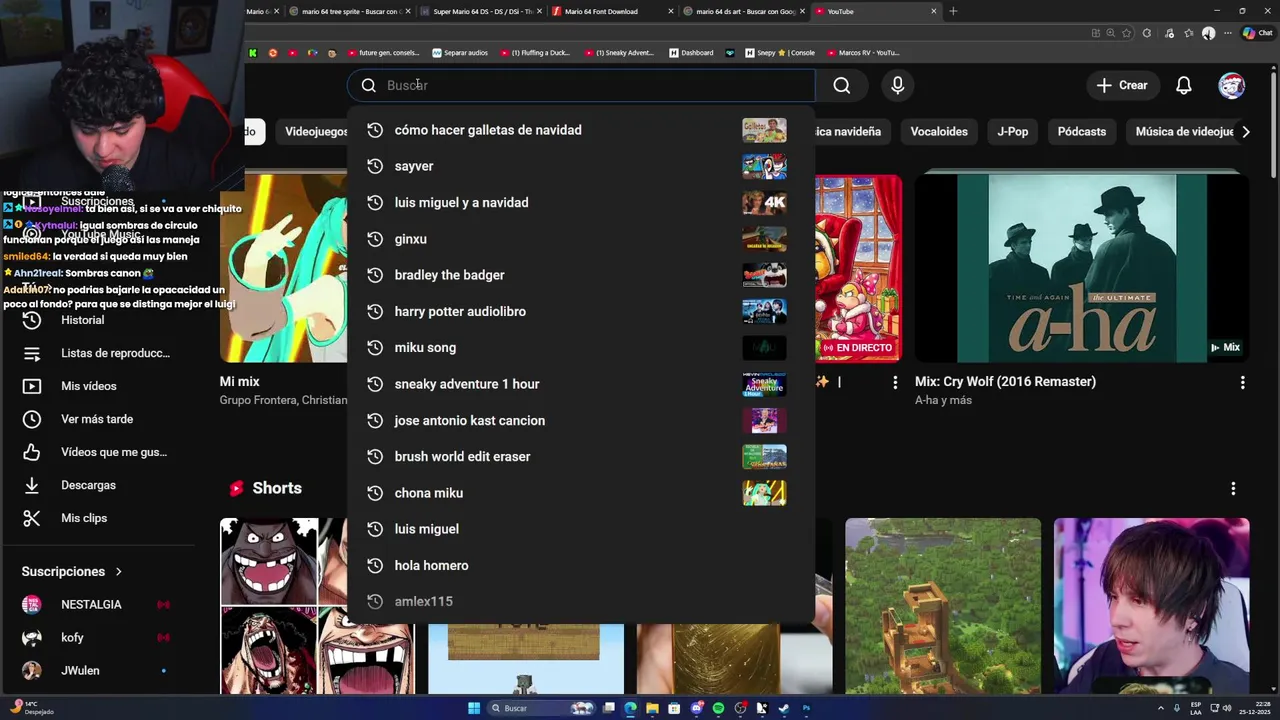Select suggestion 'ginxu'
1280x720 pixels.
tap(581, 239)
